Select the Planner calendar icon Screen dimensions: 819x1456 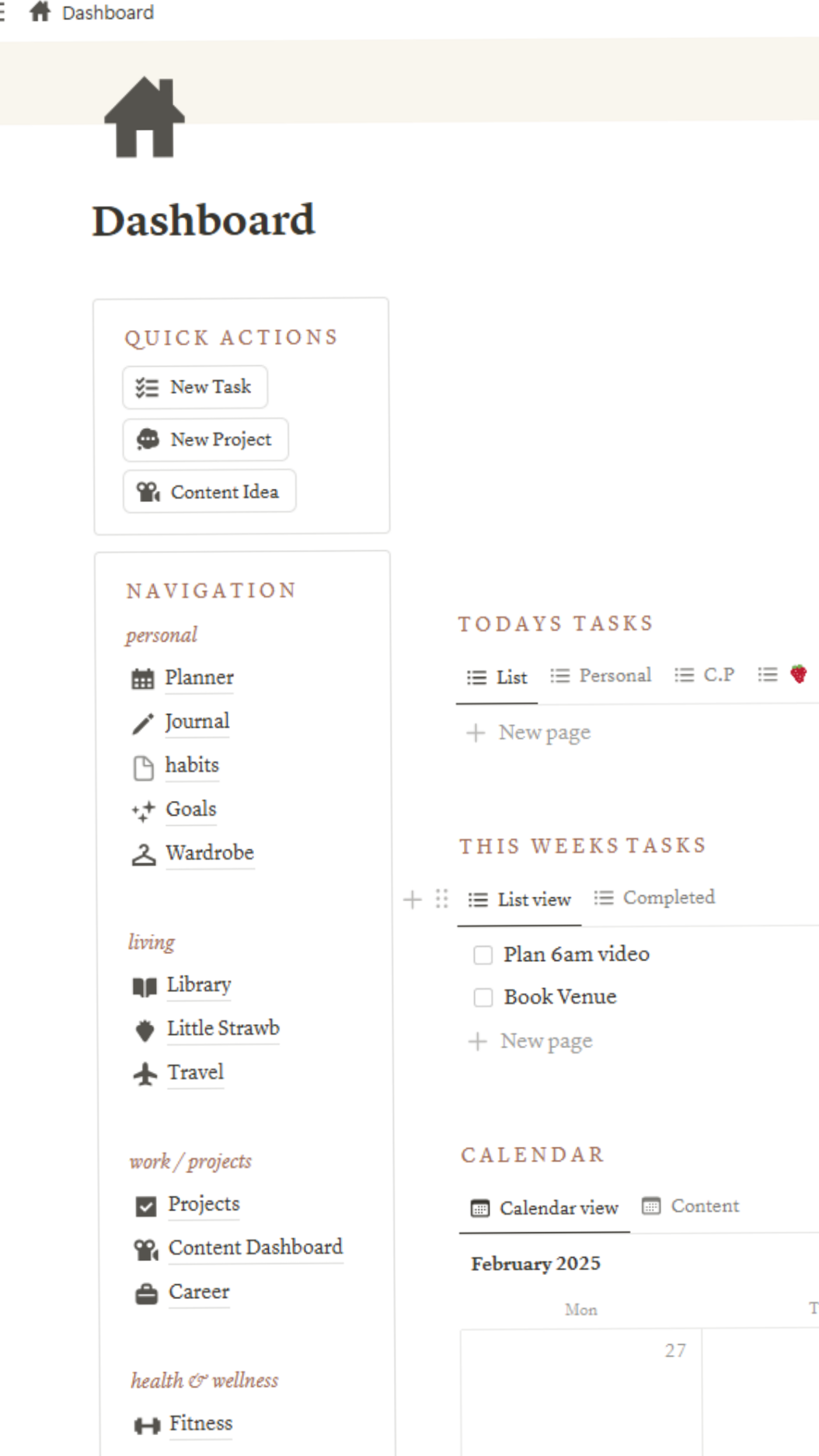(x=144, y=677)
